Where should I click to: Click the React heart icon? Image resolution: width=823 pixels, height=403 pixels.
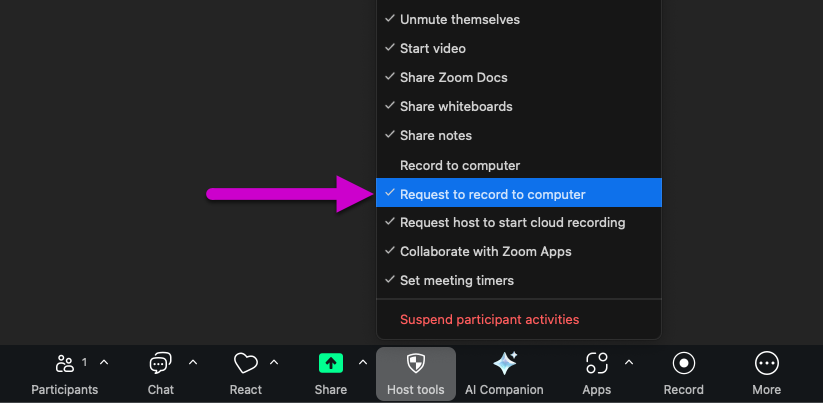click(246, 363)
